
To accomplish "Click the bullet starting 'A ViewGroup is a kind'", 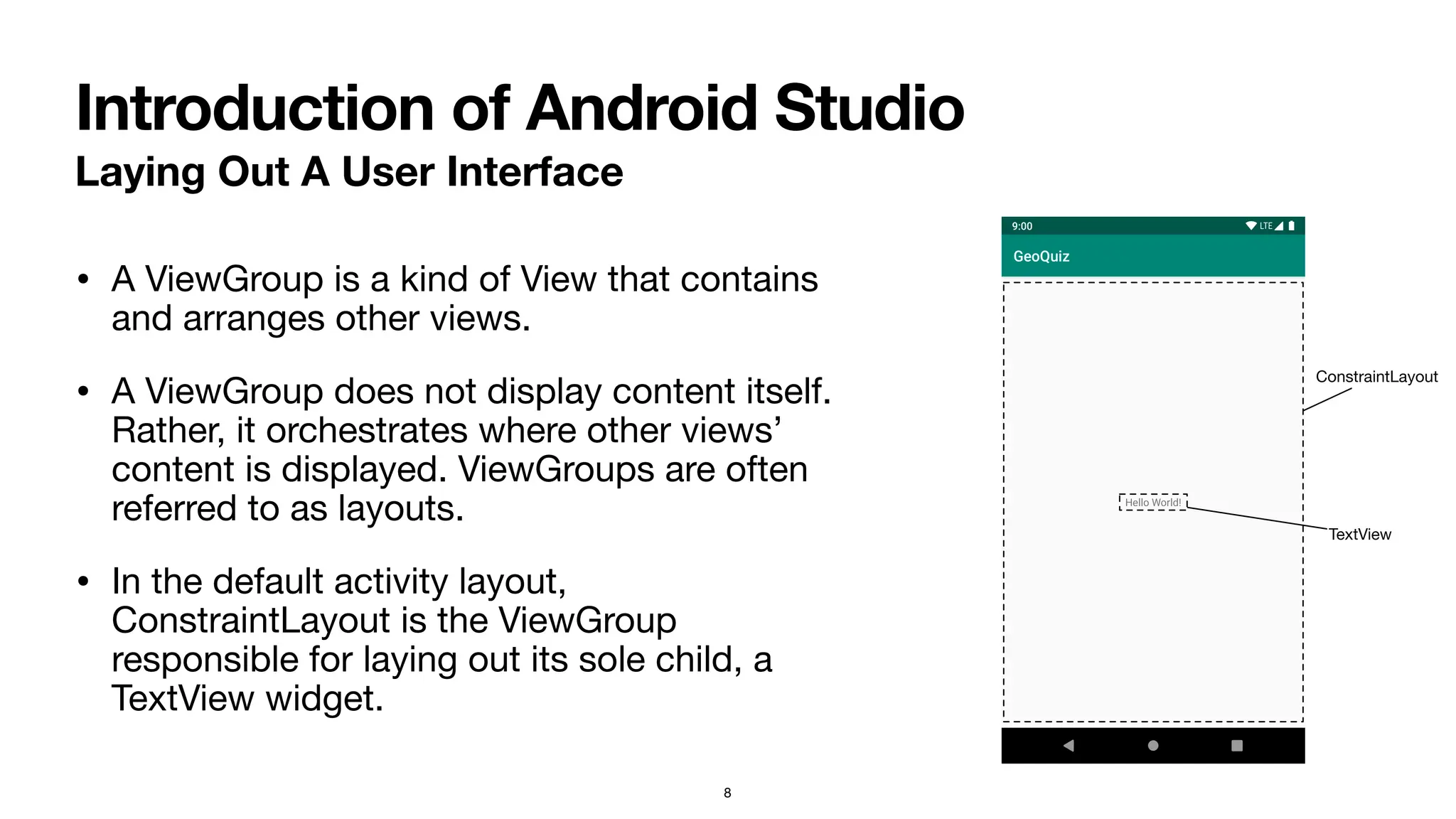I will 465,299.
